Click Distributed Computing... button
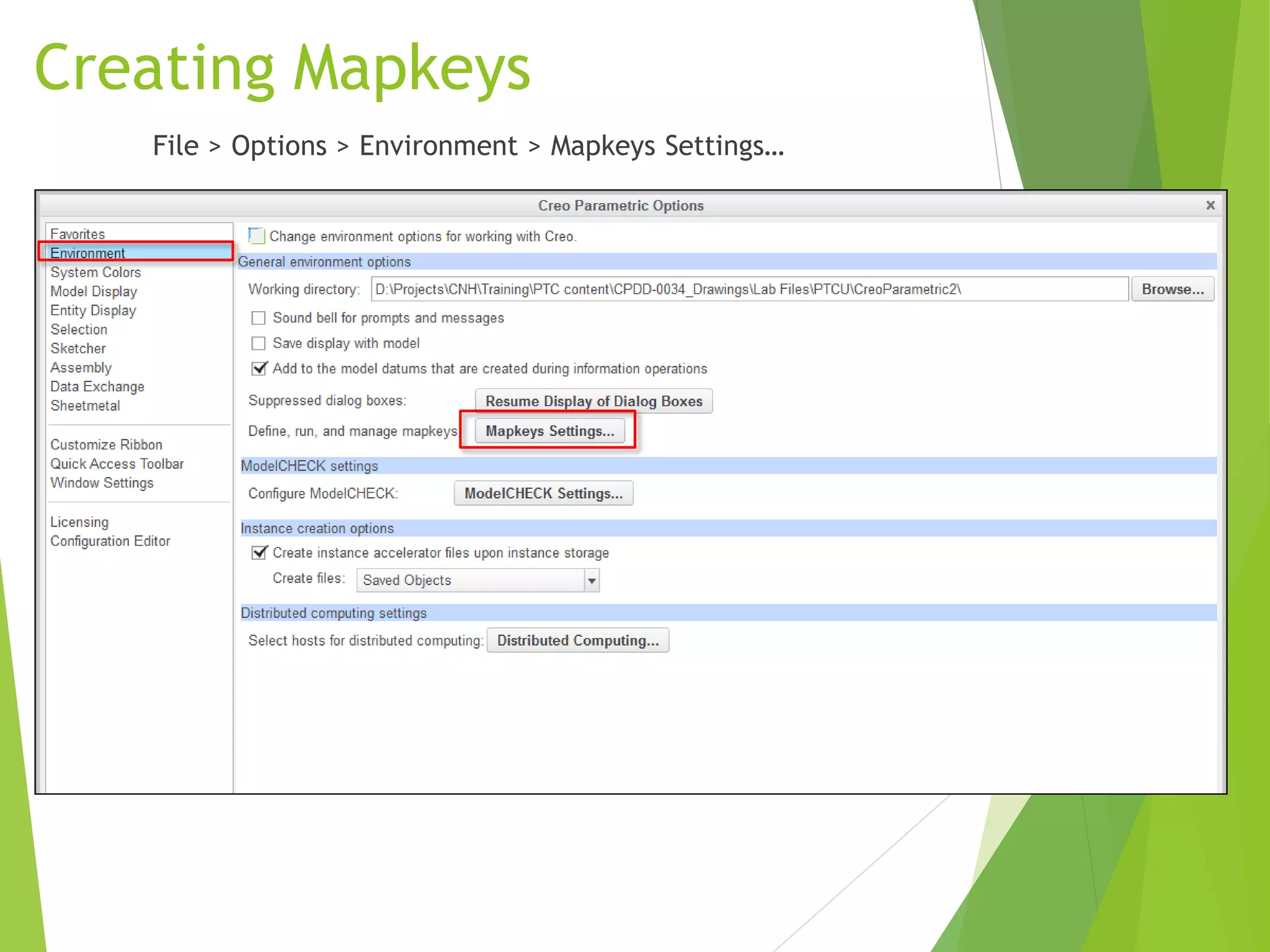 [577, 640]
